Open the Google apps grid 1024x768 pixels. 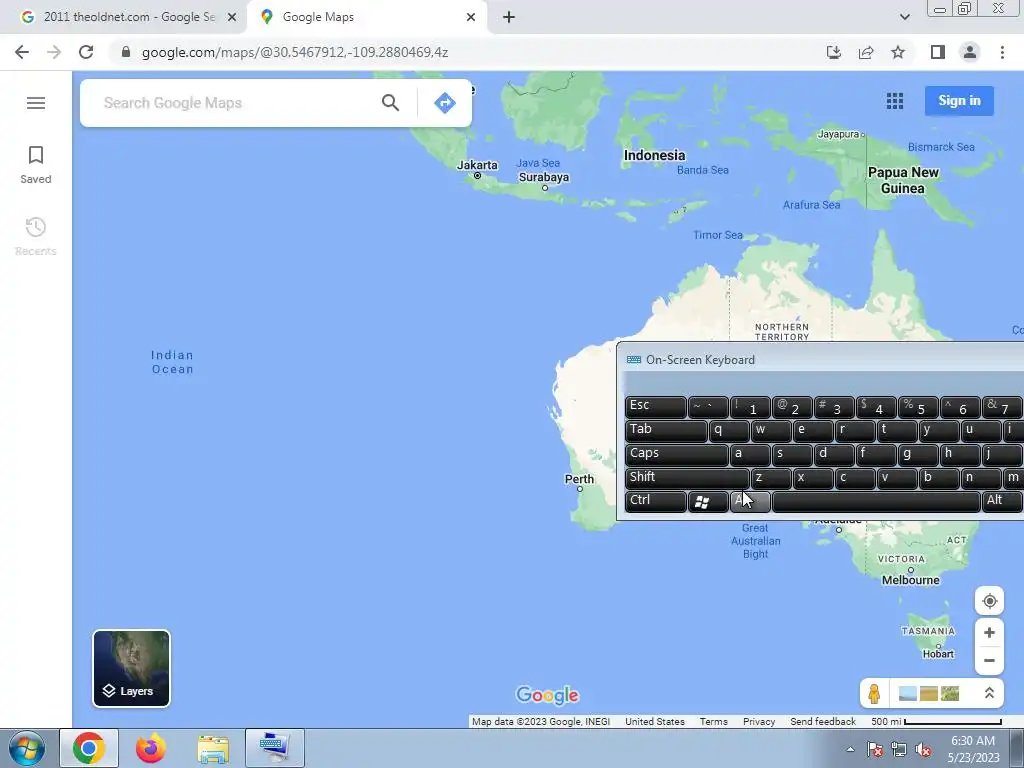pos(895,101)
